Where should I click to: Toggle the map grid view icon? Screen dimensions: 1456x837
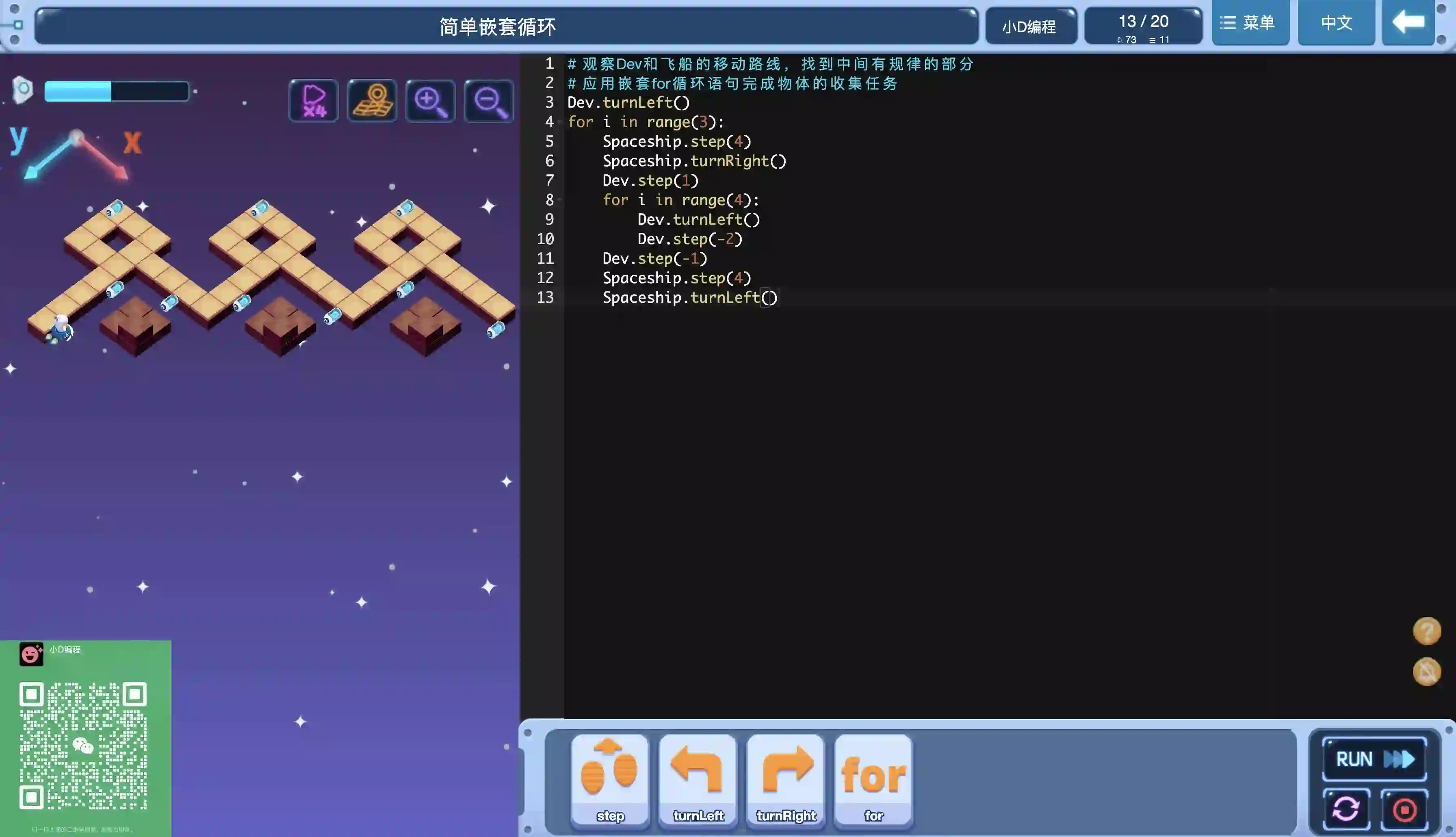[373, 101]
